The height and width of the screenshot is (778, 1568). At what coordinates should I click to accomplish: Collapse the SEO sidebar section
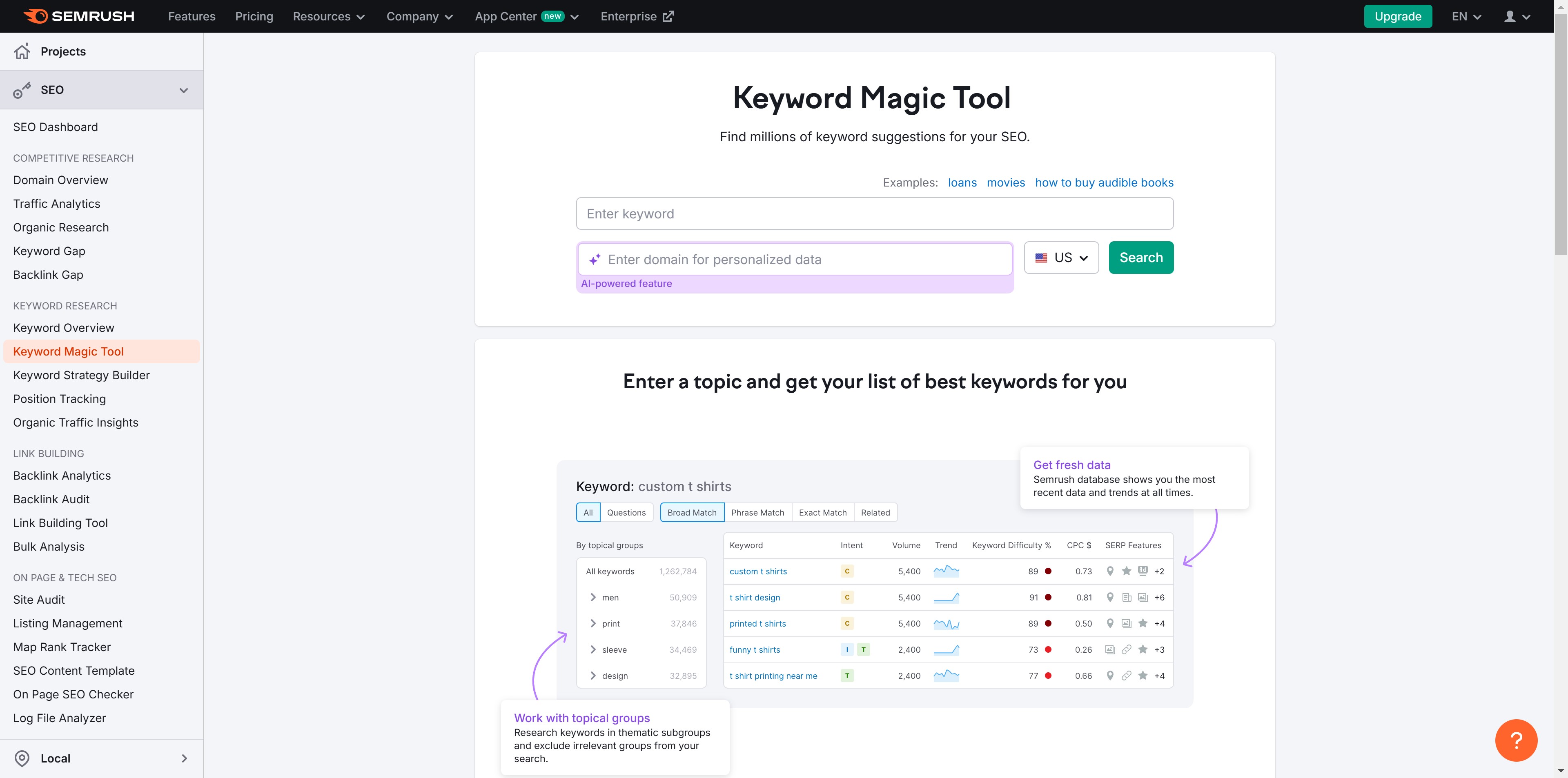pos(183,90)
